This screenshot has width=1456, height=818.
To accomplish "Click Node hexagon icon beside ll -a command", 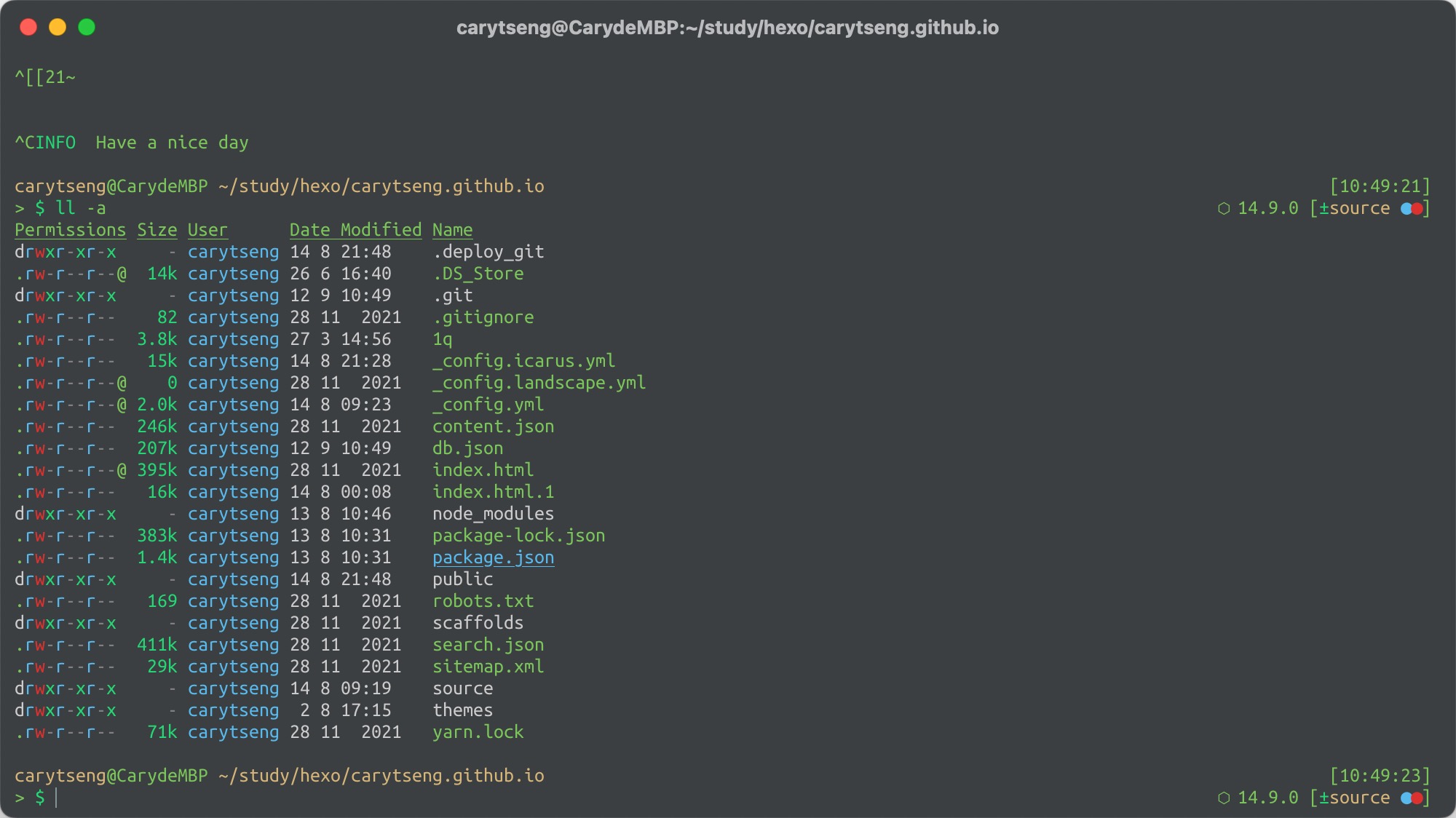I will pos(1224,209).
